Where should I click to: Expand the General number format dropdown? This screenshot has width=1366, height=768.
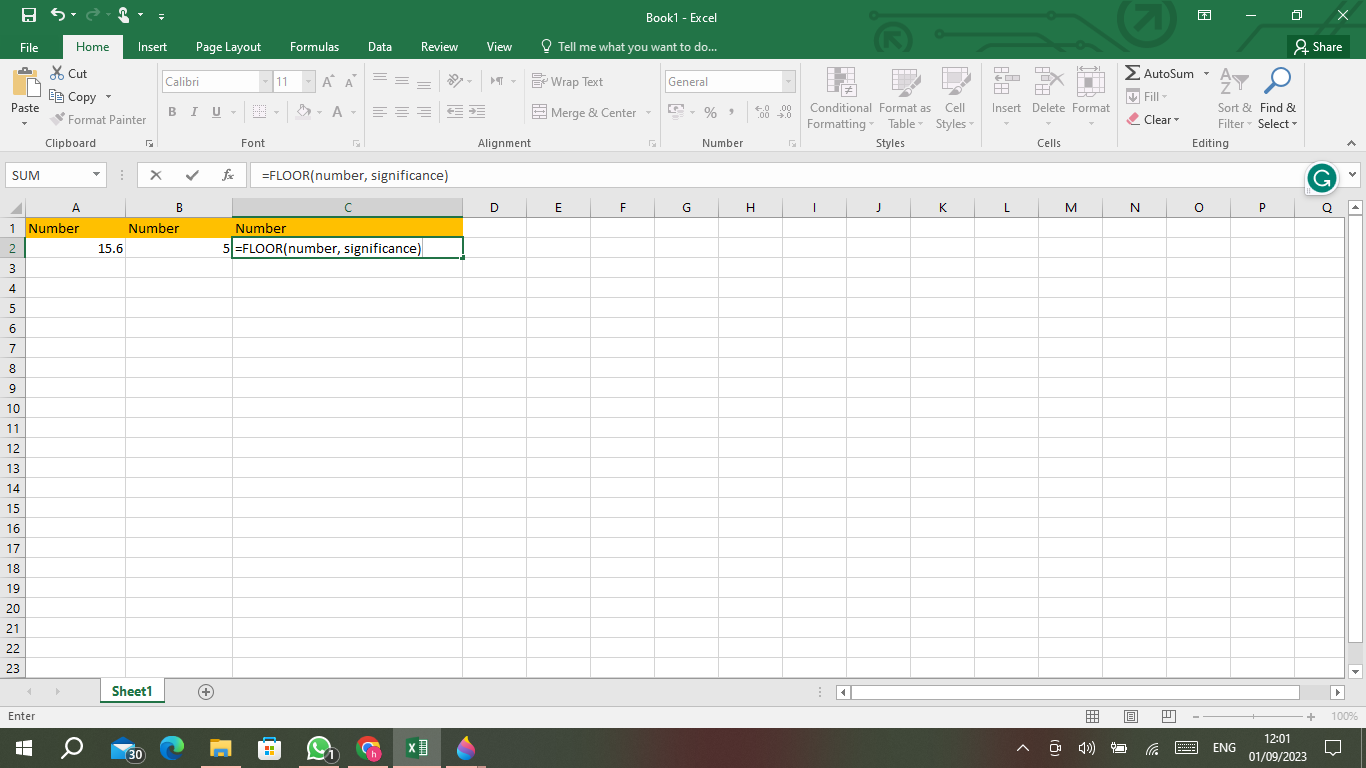coord(788,82)
